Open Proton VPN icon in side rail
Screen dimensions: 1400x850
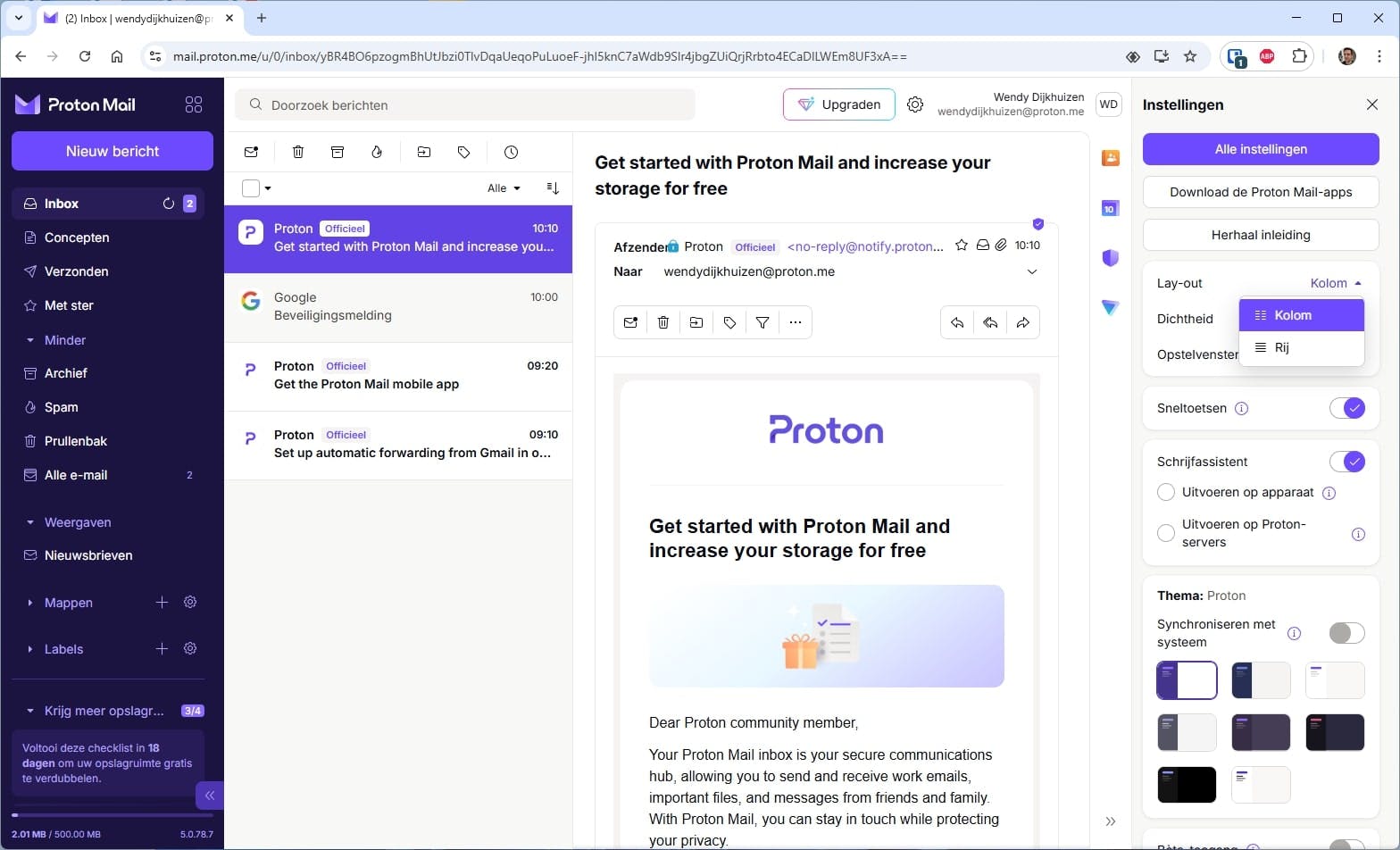(x=1111, y=307)
